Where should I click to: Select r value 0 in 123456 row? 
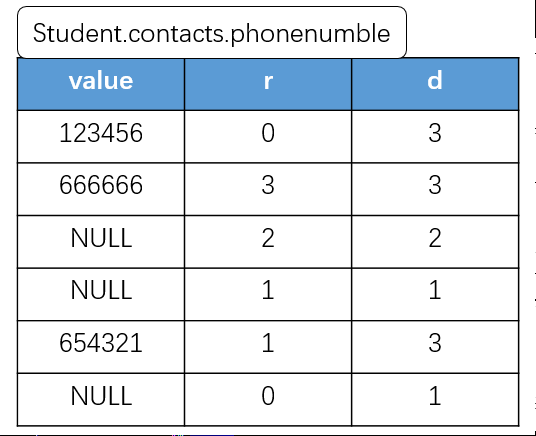[268, 137]
